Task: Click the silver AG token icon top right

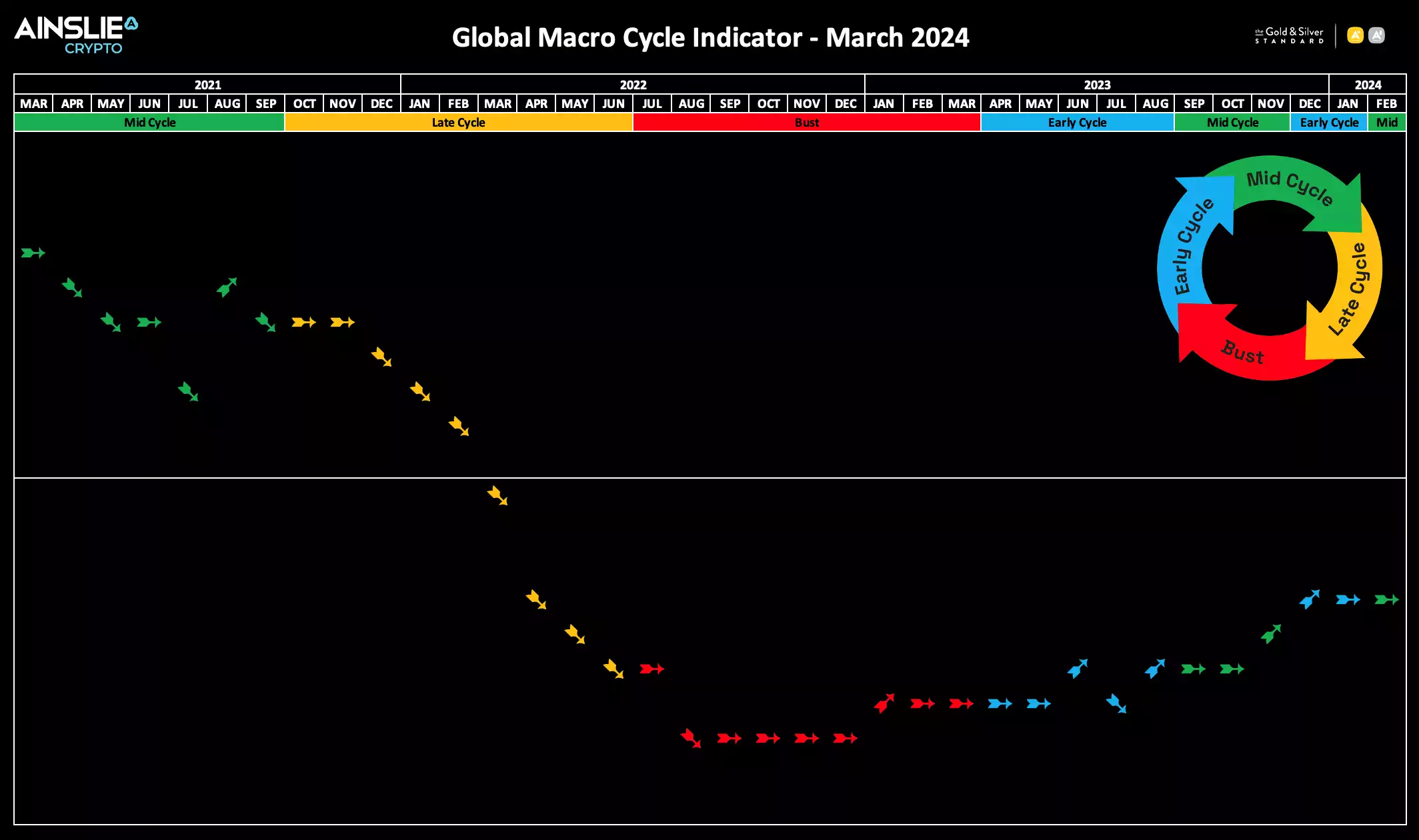Action: (1376, 34)
